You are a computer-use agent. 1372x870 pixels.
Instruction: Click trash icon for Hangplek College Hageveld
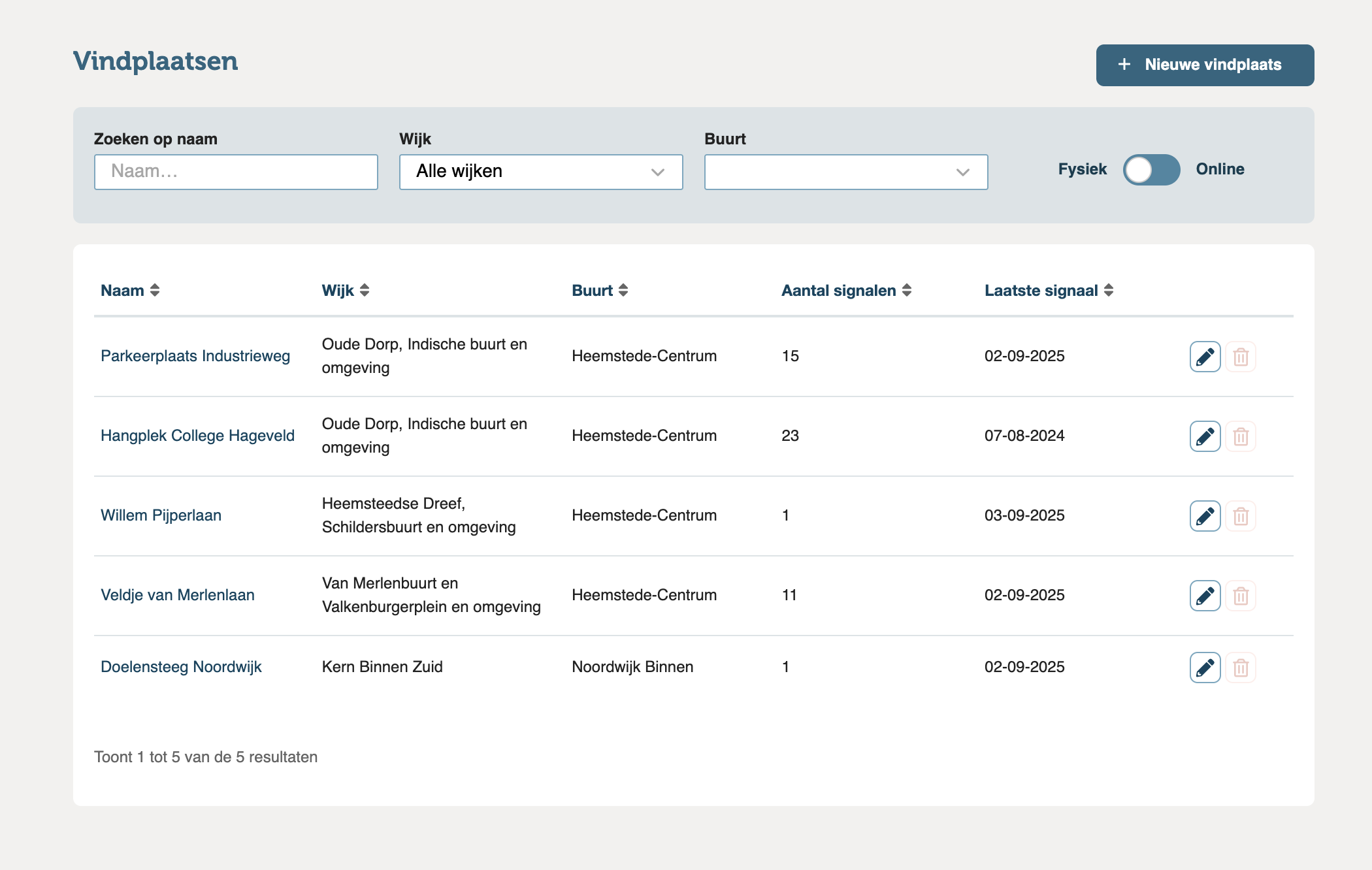coord(1240,436)
